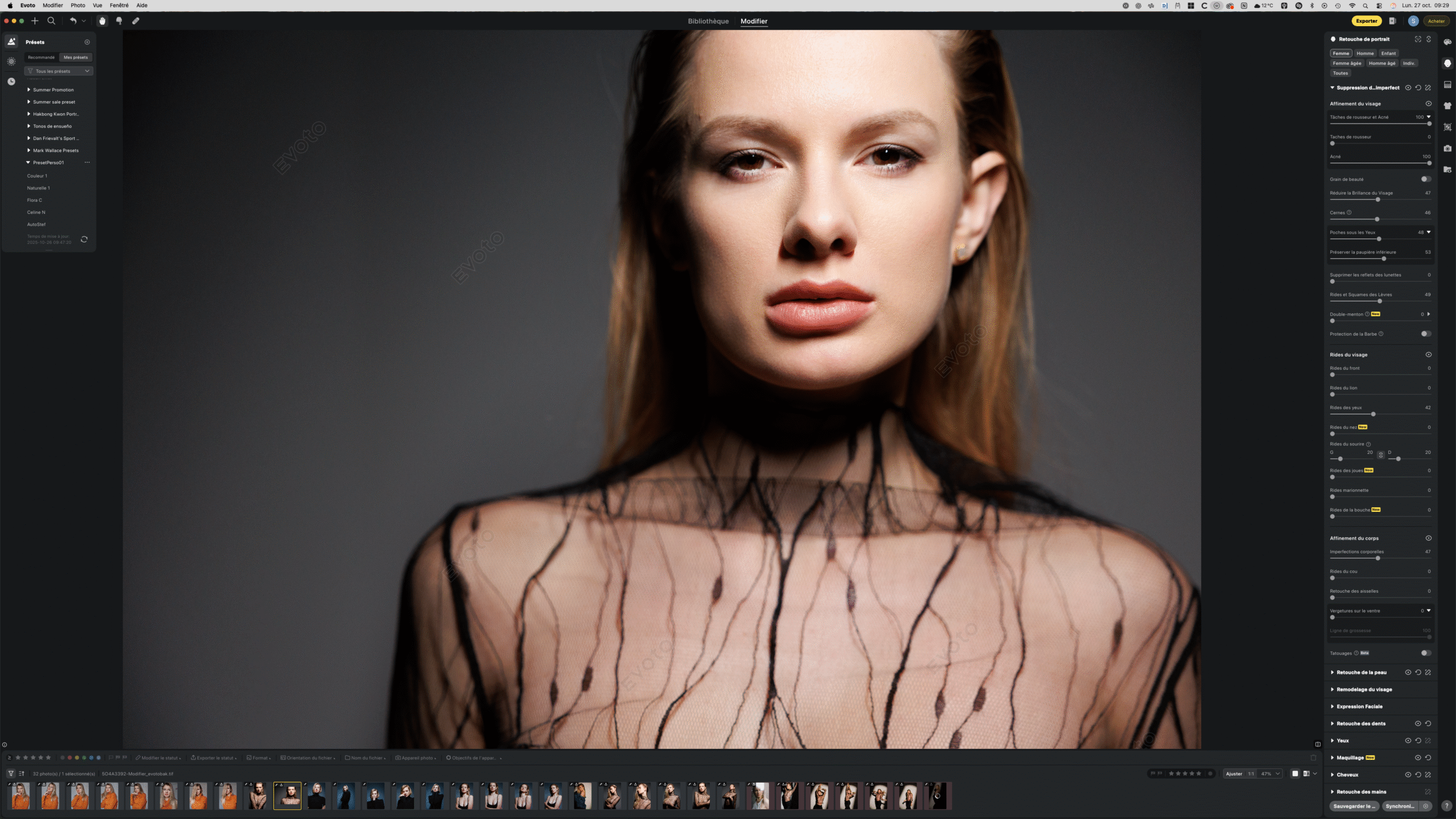The image size is (1456, 819).
Task: Reset the Cheveux section adjustments
Action: click(x=1418, y=775)
